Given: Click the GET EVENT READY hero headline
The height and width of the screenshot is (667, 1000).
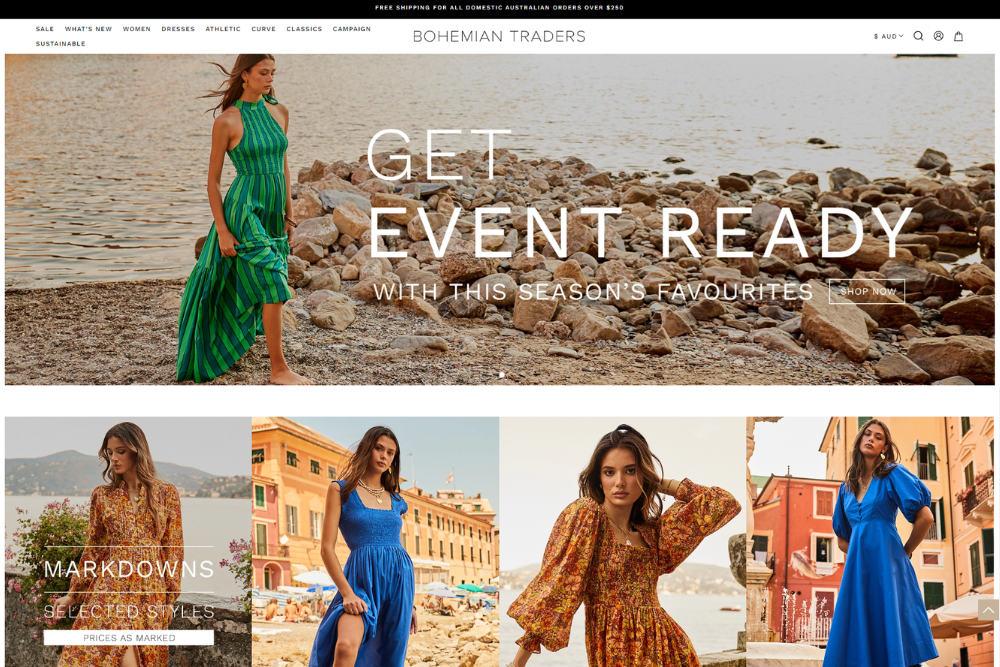Looking at the screenshot, I should [640, 194].
